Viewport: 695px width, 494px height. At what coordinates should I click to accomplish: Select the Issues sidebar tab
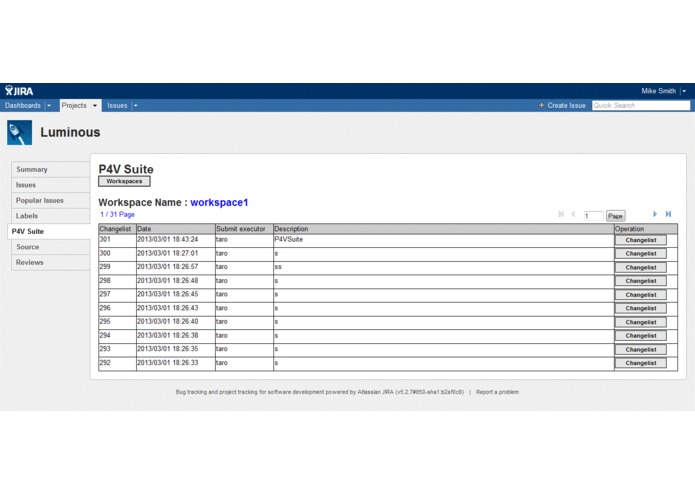pos(51,185)
